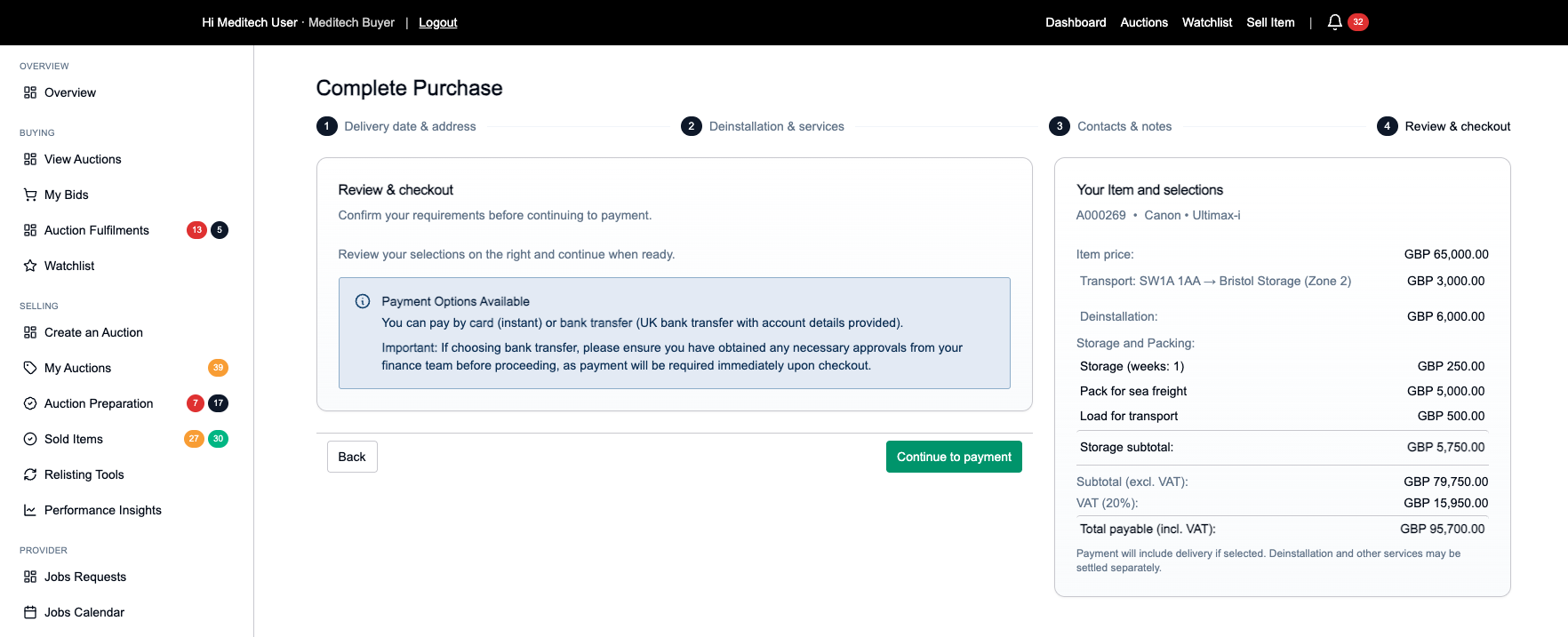Screen dimensions: 1568x637
Task: Go back using the Back button
Action: point(352,457)
